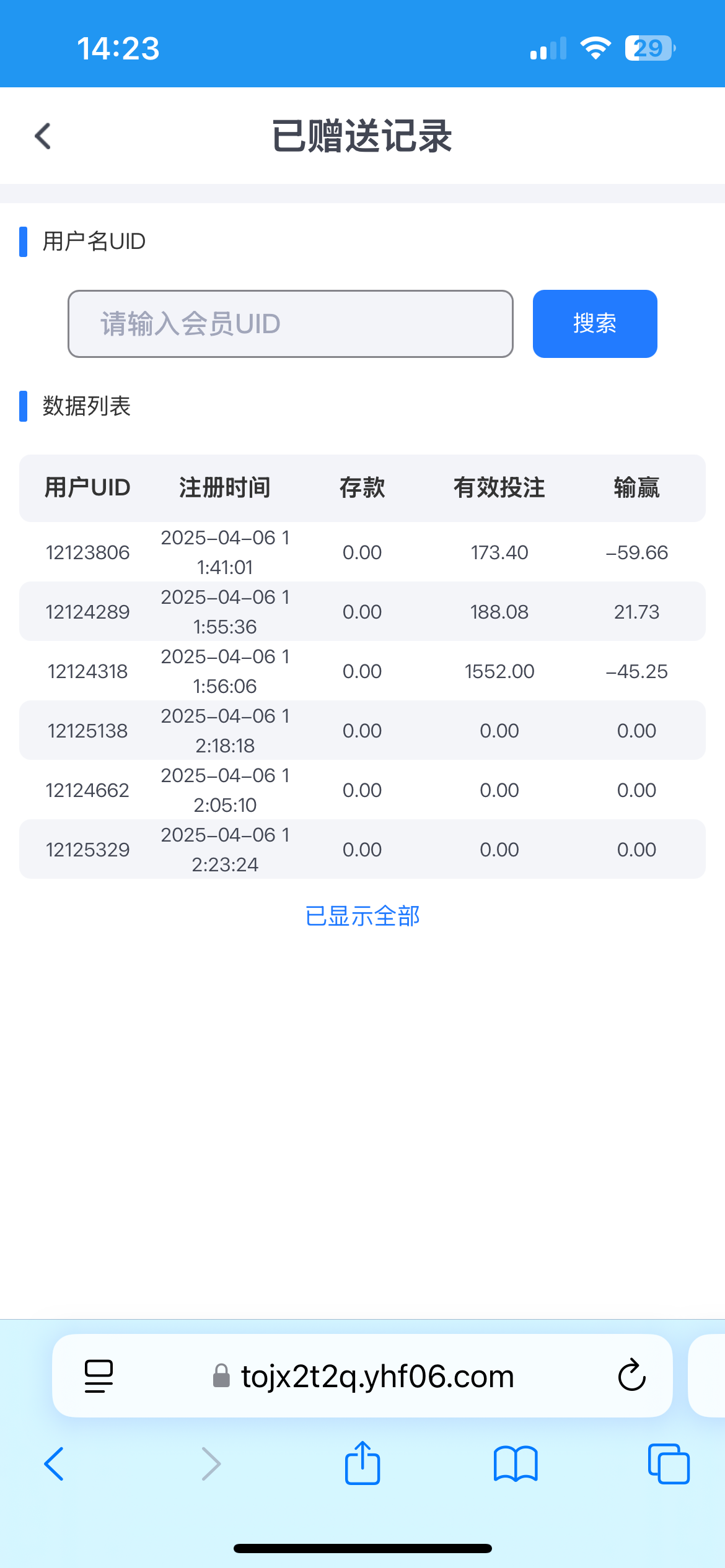Screen dimensions: 725x1568
Task: Tap the 输赢 column header
Action: [x=636, y=487]
